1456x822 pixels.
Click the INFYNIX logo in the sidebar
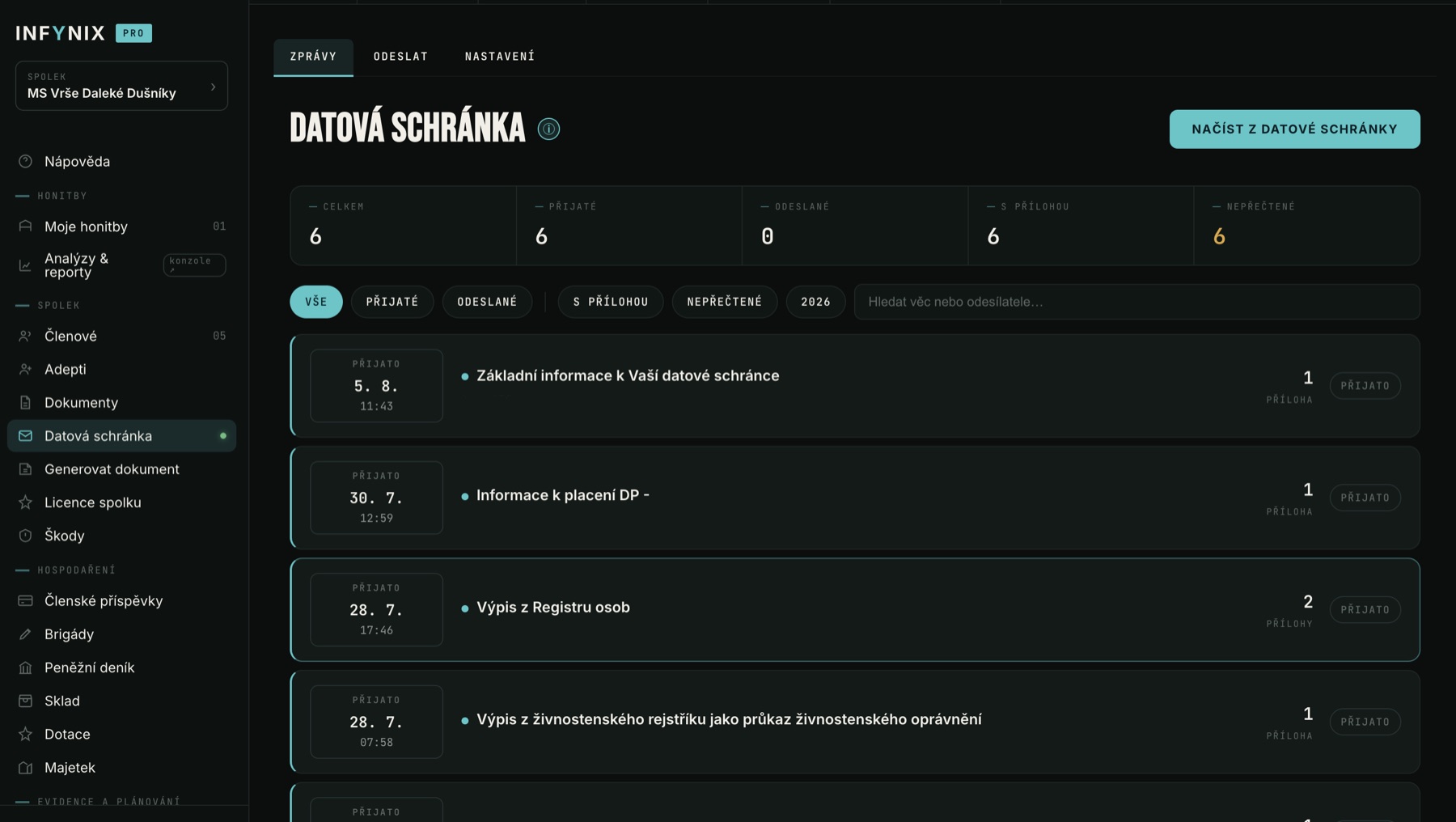click(61, 33)
